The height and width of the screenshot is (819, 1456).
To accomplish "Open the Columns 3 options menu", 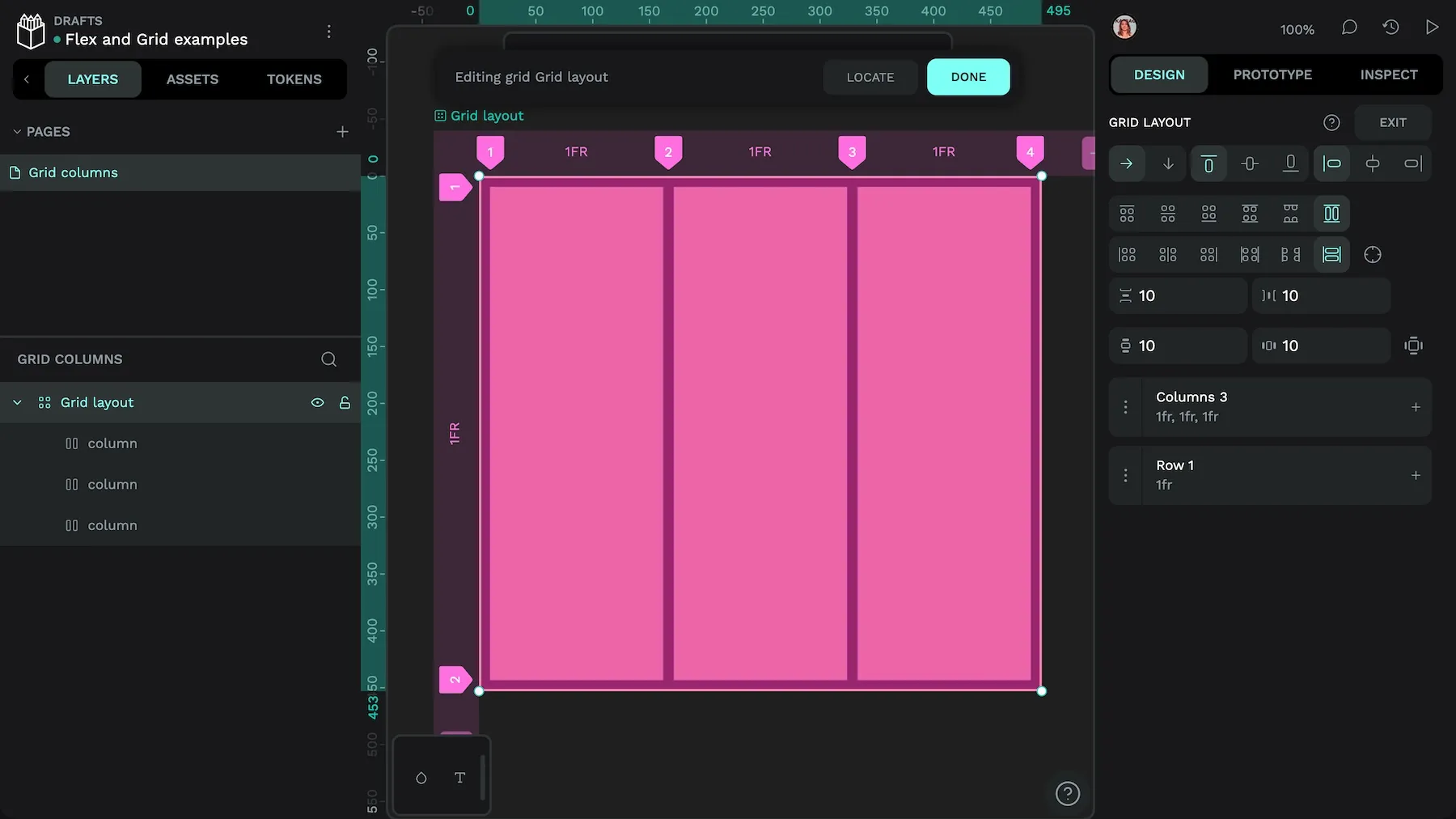I will click(x=1124, y=407).
